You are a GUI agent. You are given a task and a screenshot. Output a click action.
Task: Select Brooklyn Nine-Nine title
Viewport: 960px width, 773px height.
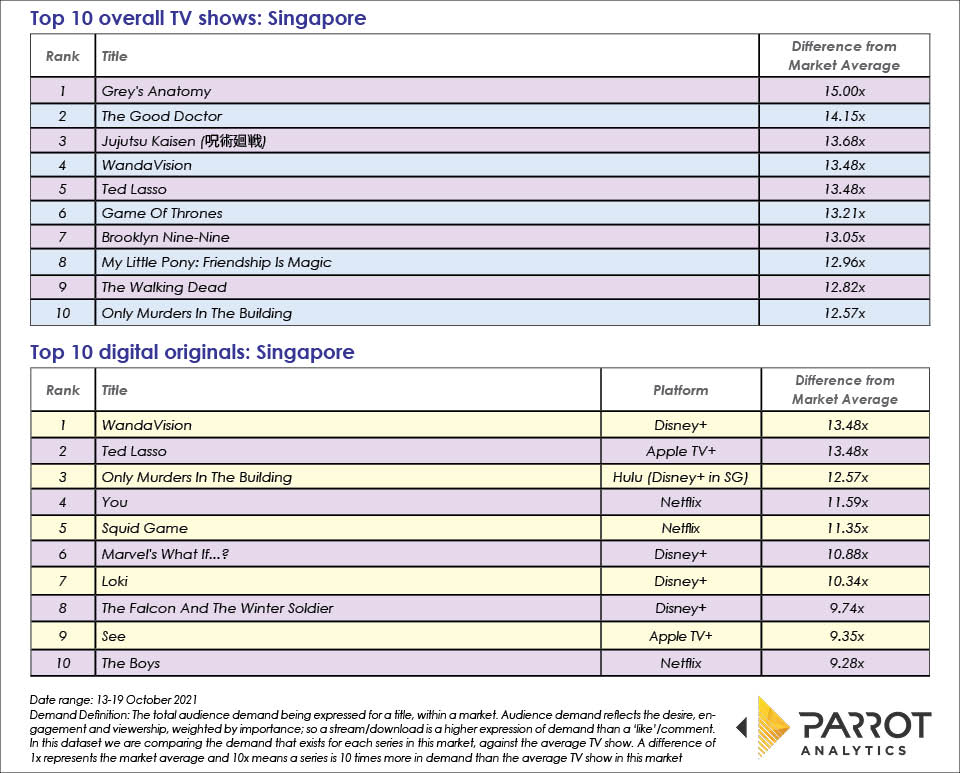165,237
